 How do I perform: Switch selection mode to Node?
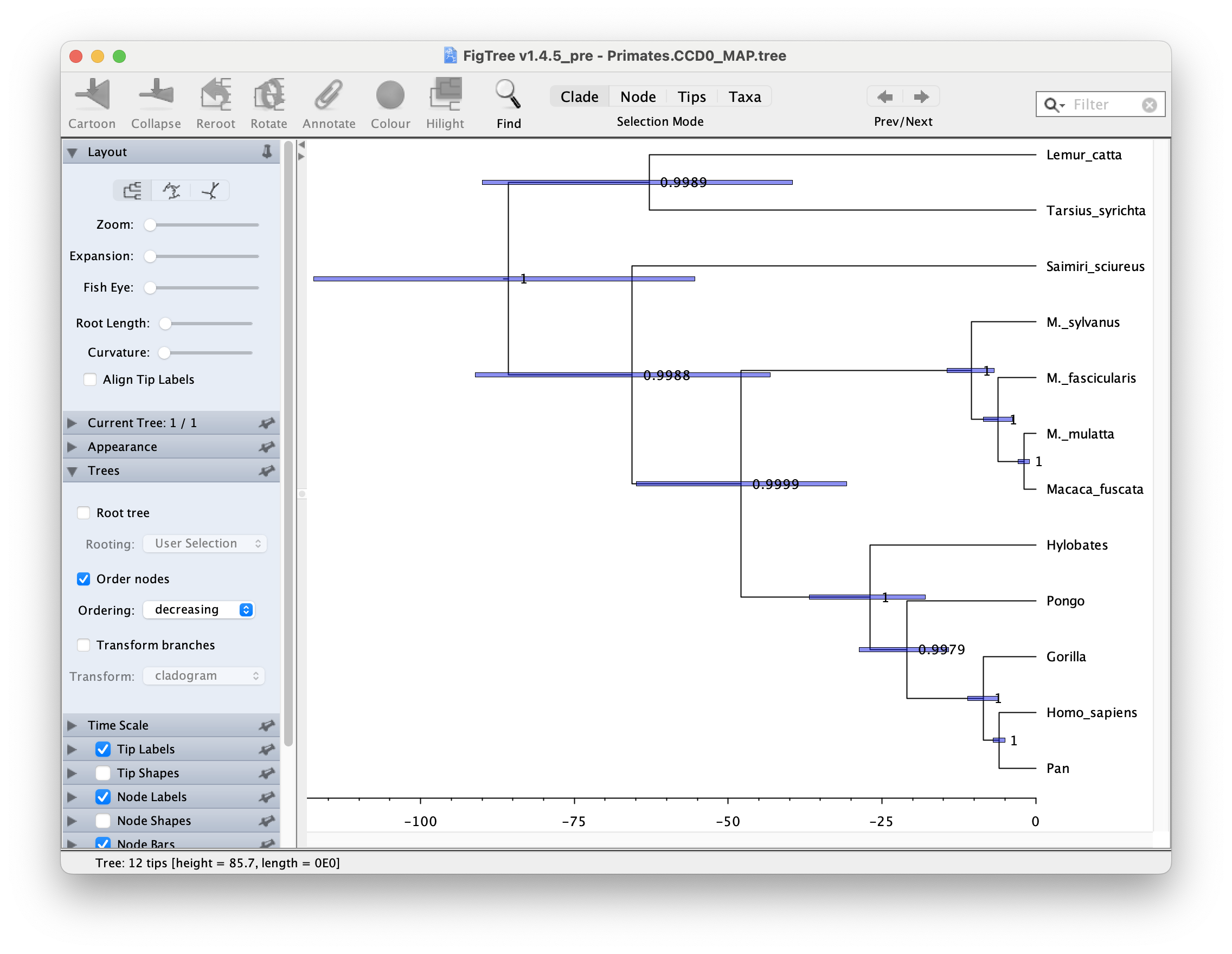638,97
